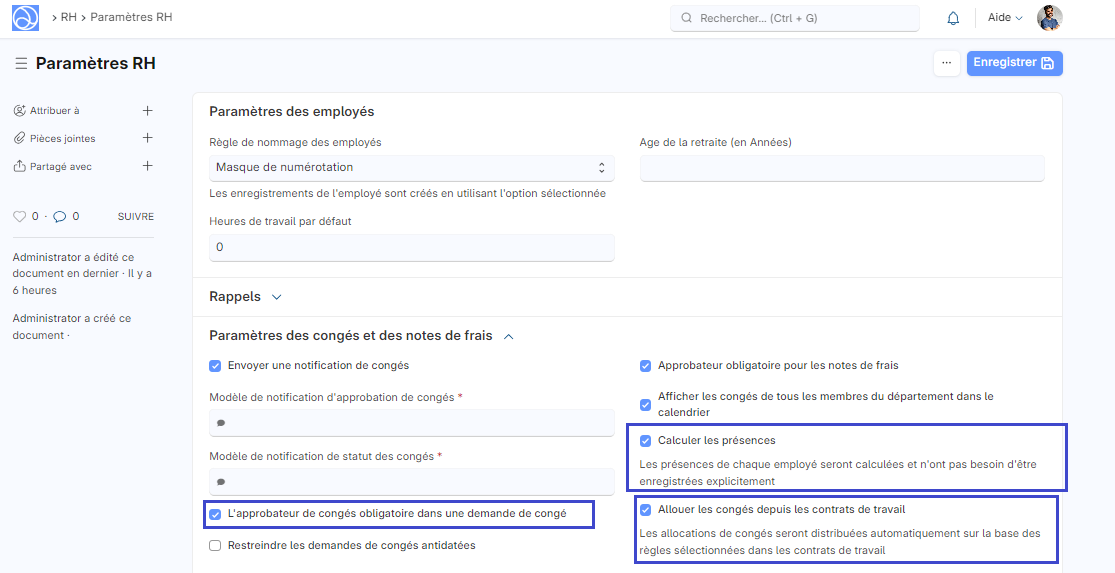Click the app logo home icon
Screen dimensions: 1115x573
point(25,18)
